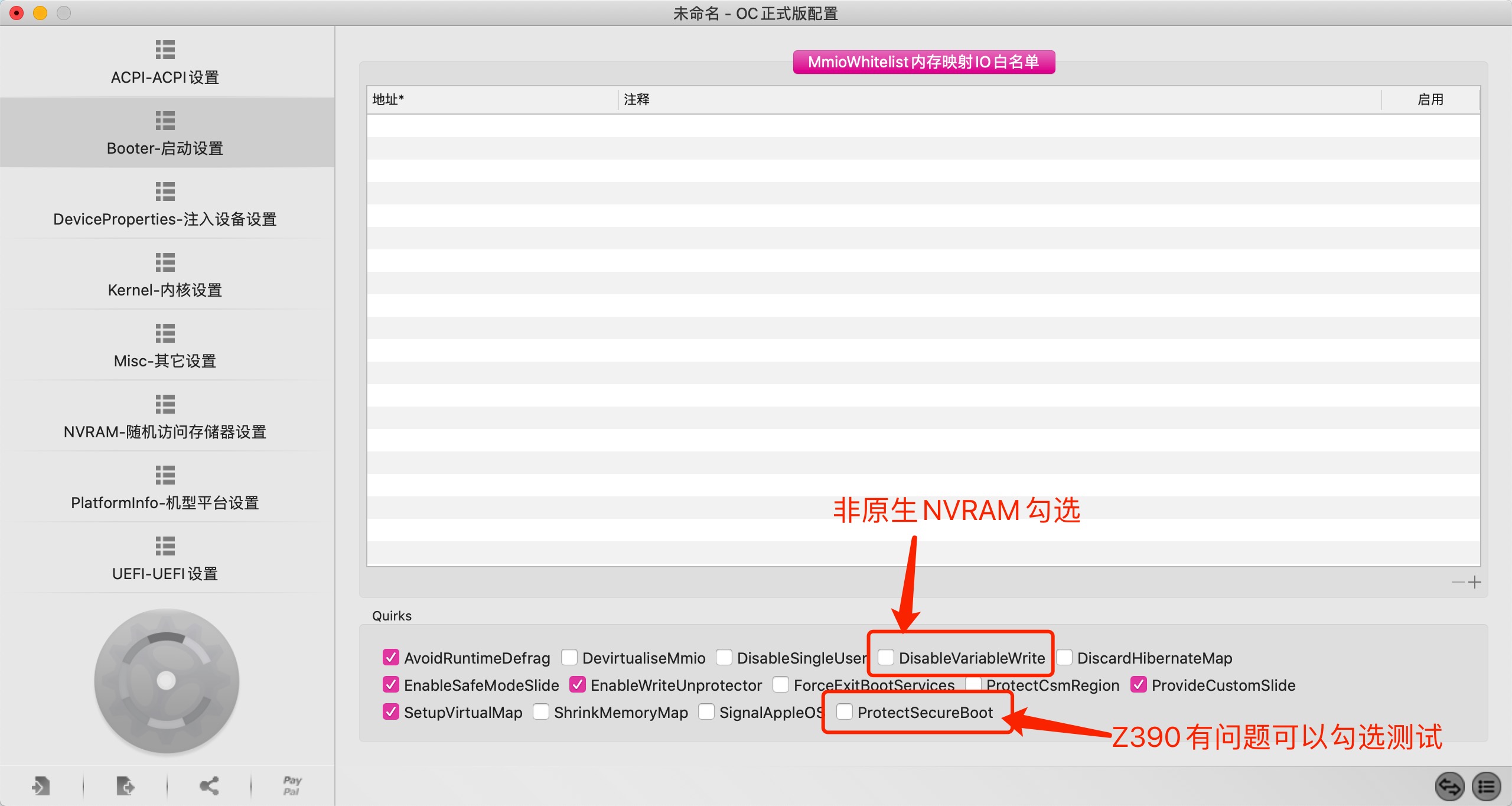
Task: Switch to Kernel-内核设置 label
Action: pyautogui.click(x=165, y=290)
